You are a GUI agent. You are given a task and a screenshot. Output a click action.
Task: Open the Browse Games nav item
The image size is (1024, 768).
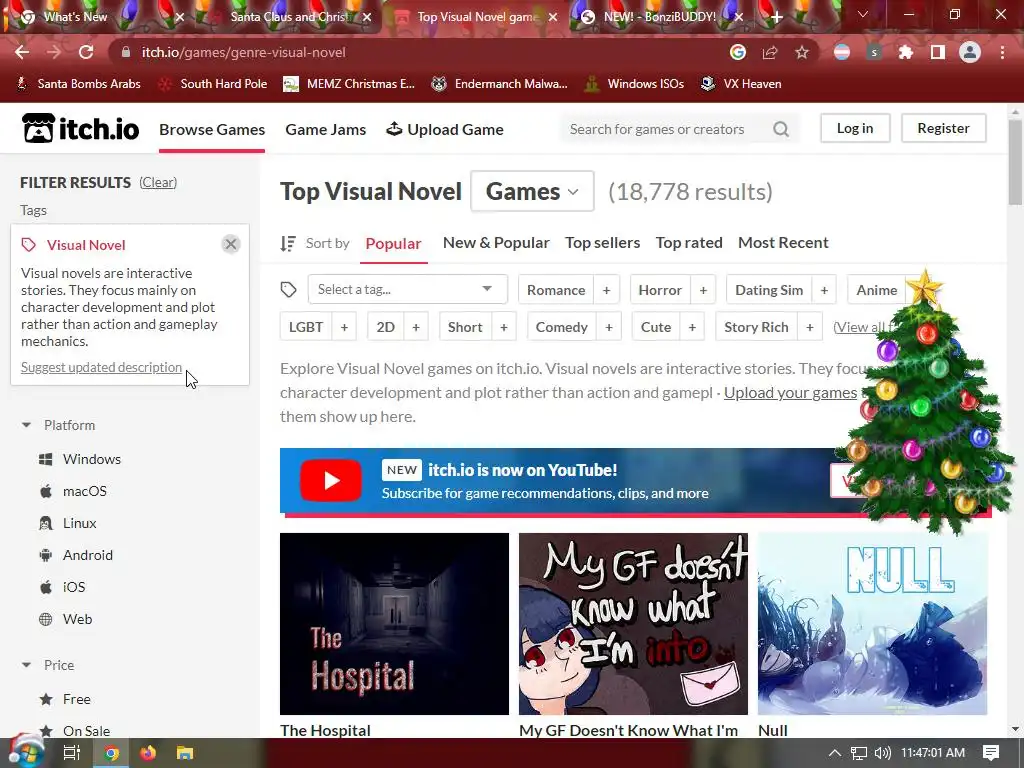pyautogui.click(x=212, y=129)
